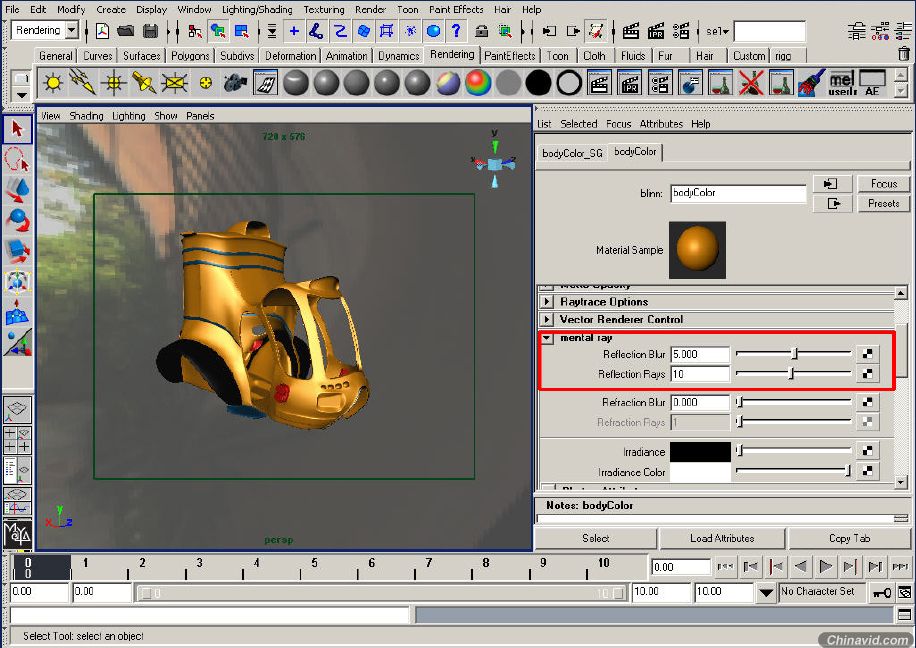Collapse the mental ray section
This screenshot has width=916, height=648.
click(546, 338)
